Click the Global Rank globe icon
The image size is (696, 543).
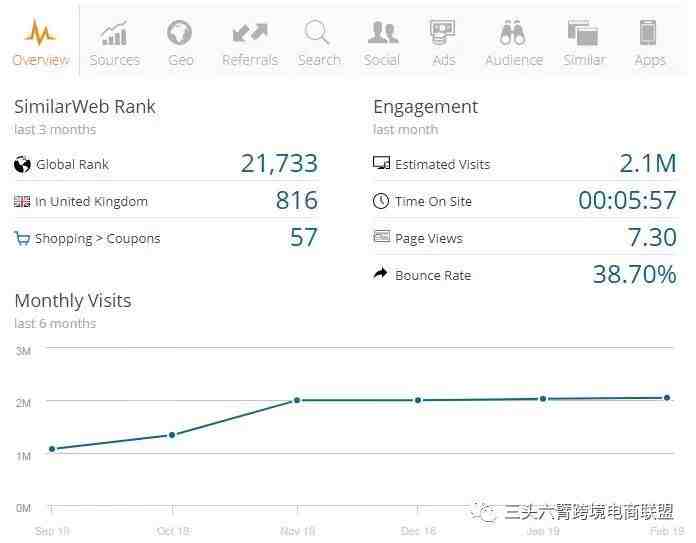[22, 164]
